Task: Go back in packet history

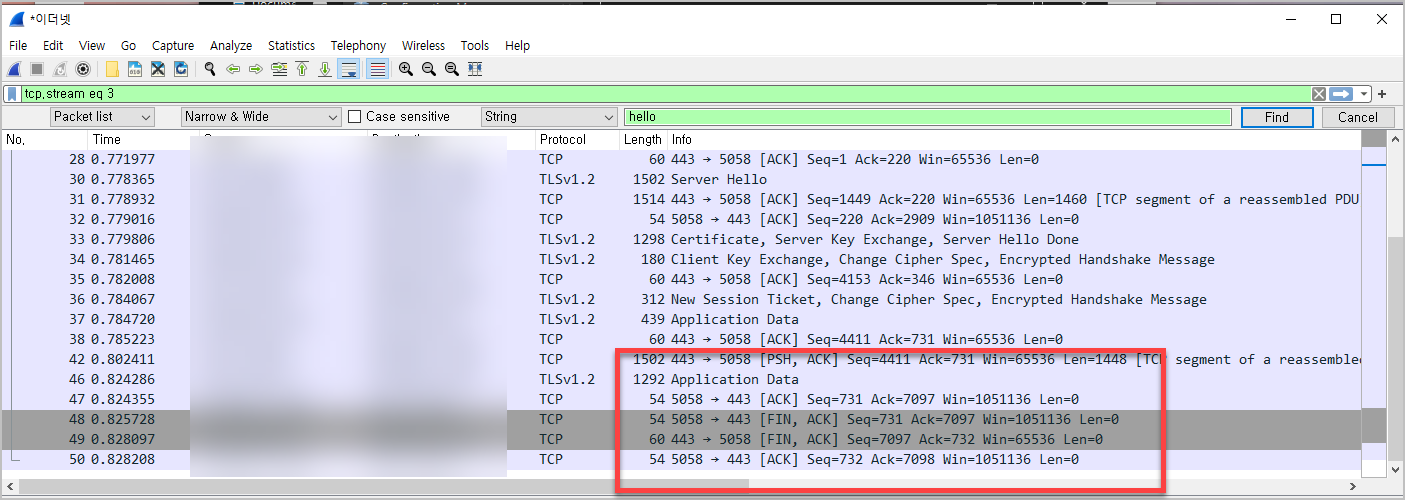Action: [233, 69]
